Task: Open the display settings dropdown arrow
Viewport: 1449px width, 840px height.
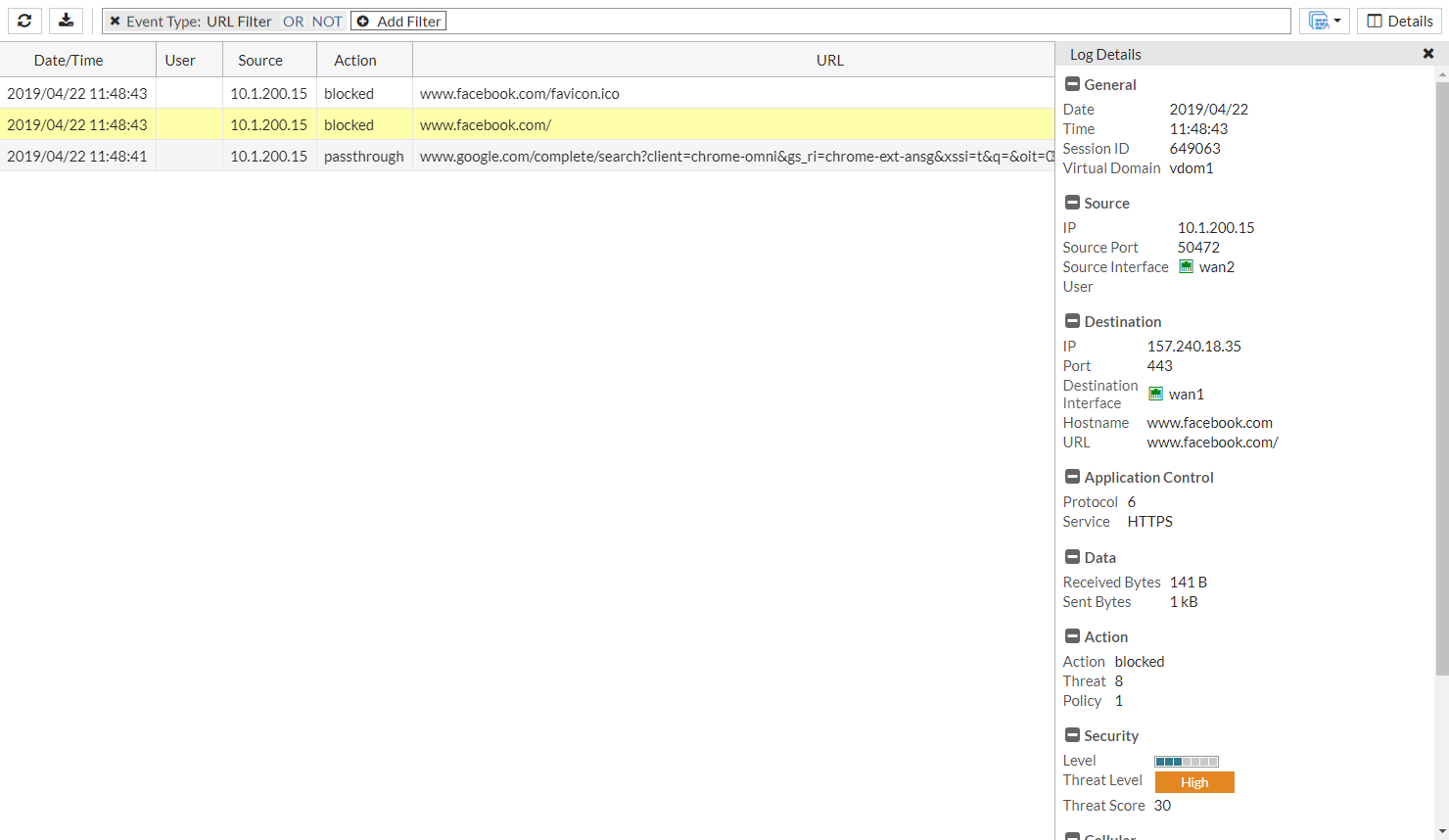Action: 1335,20
